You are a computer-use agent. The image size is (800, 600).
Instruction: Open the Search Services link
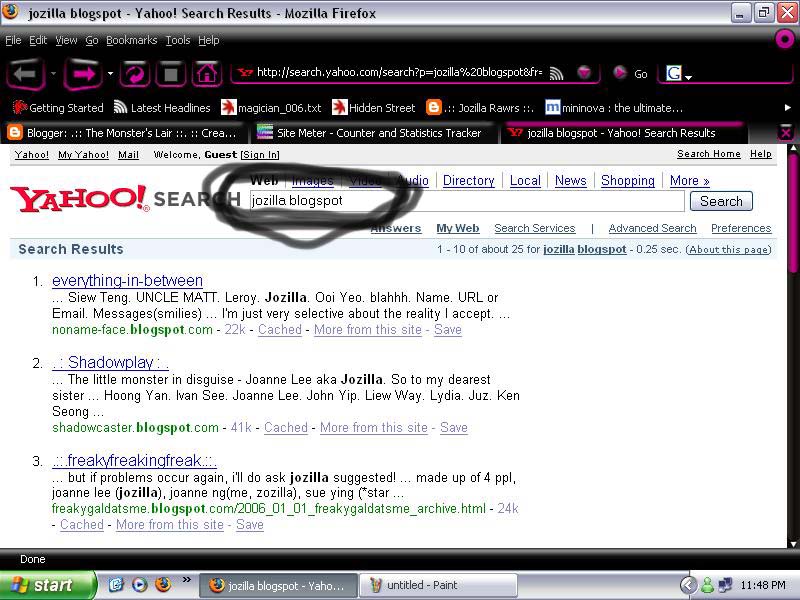tap(535, 228)
